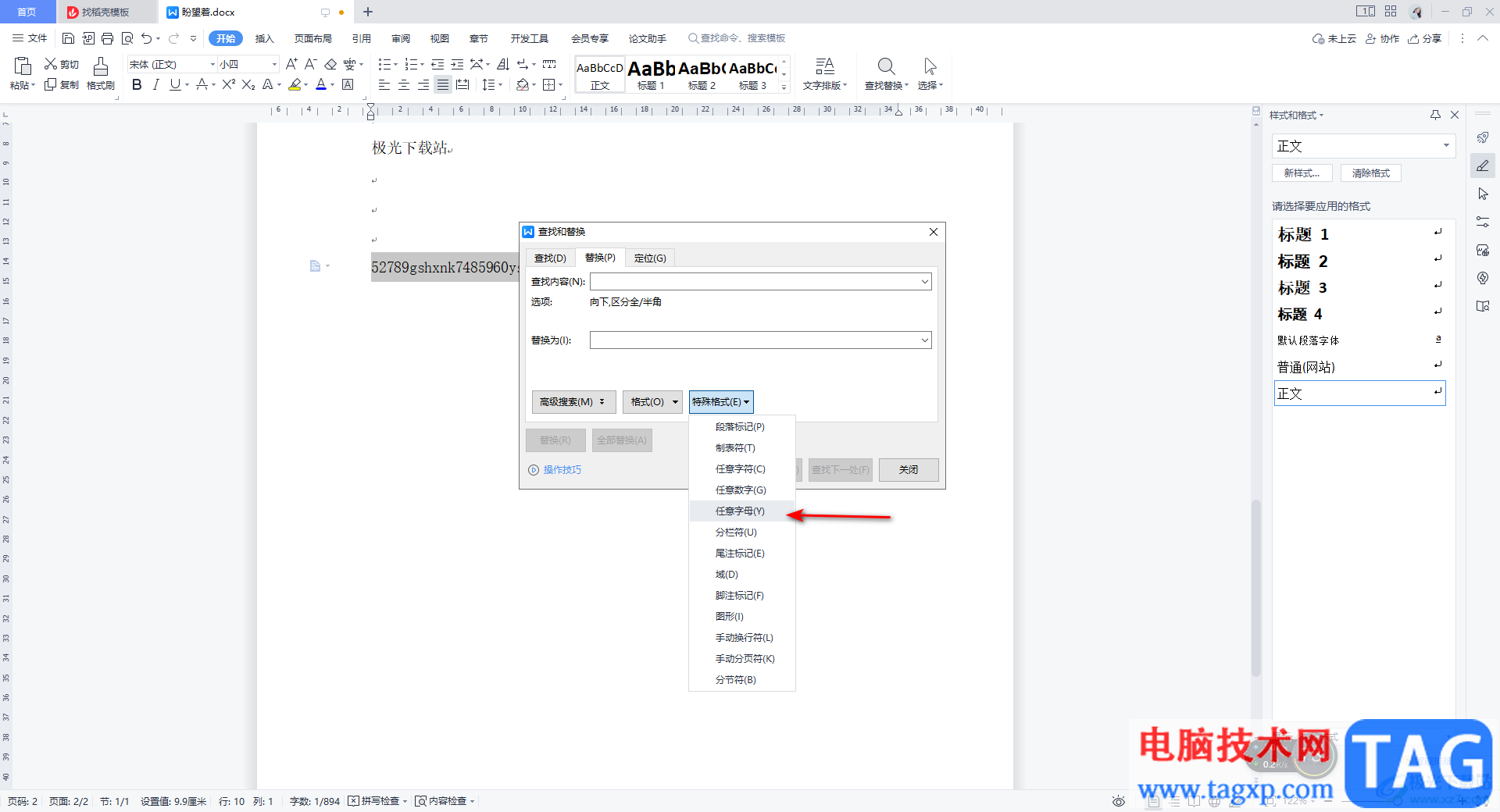The width and height of the screenshot is (1500, 812).
Task: Apply superscript X² icon
Action: click(x=228, y=84)
